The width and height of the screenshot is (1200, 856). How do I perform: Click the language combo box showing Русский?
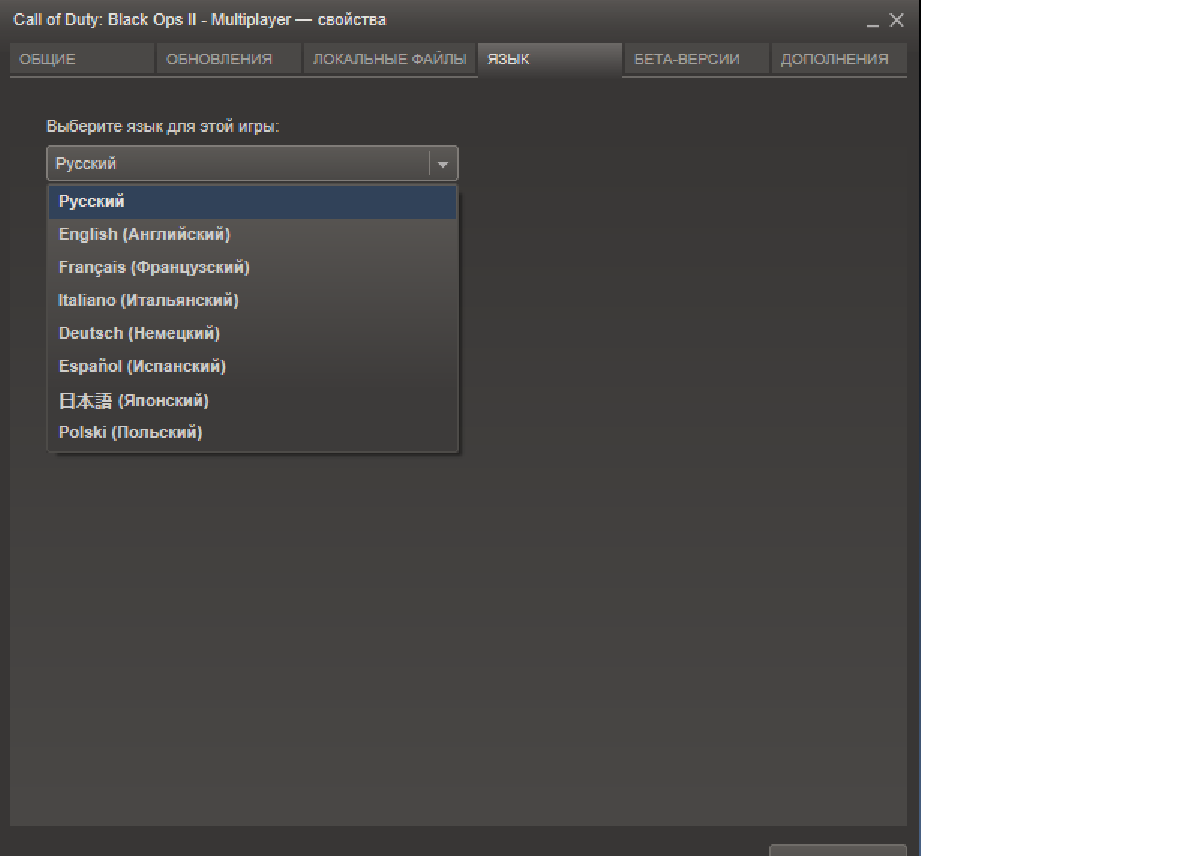point(252,164)
